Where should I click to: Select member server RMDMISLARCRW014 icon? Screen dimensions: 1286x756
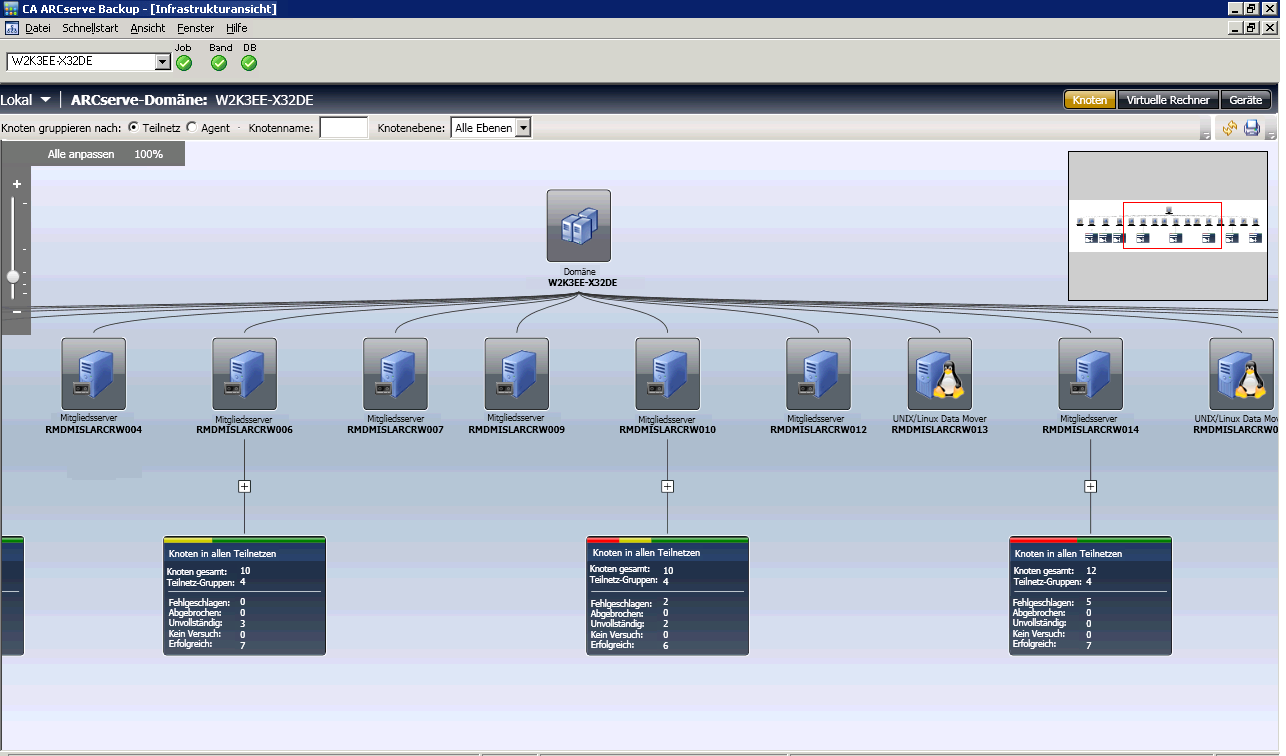1091,374
